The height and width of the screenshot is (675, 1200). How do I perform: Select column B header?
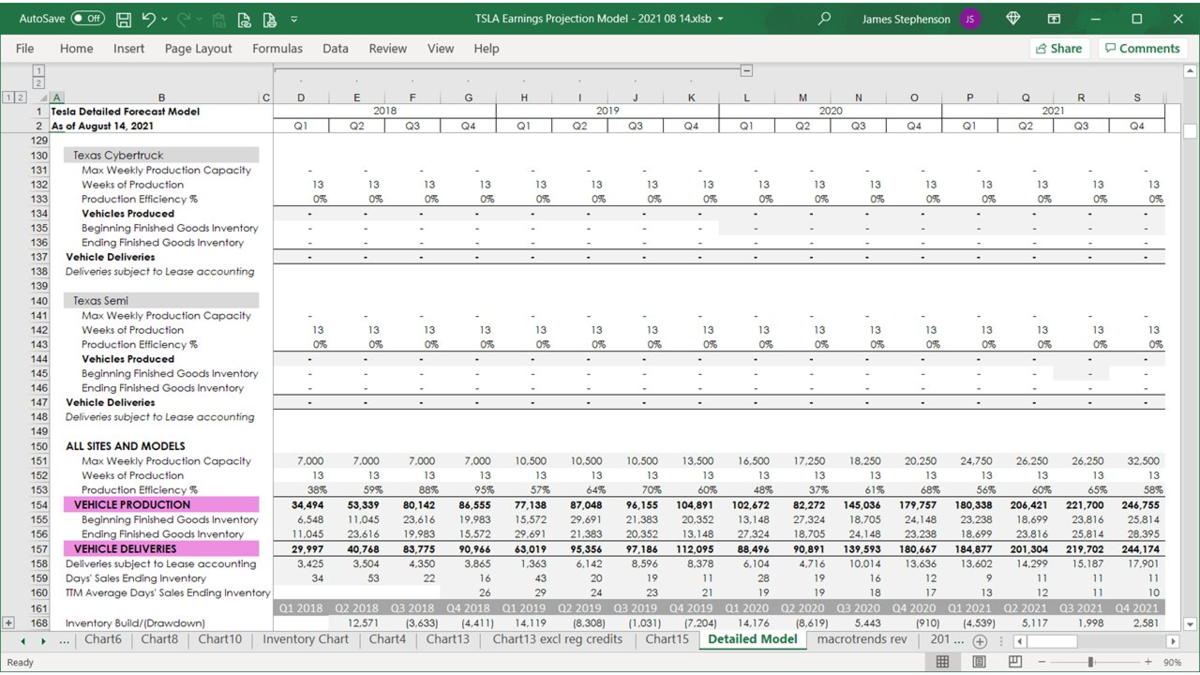(162, 97)
